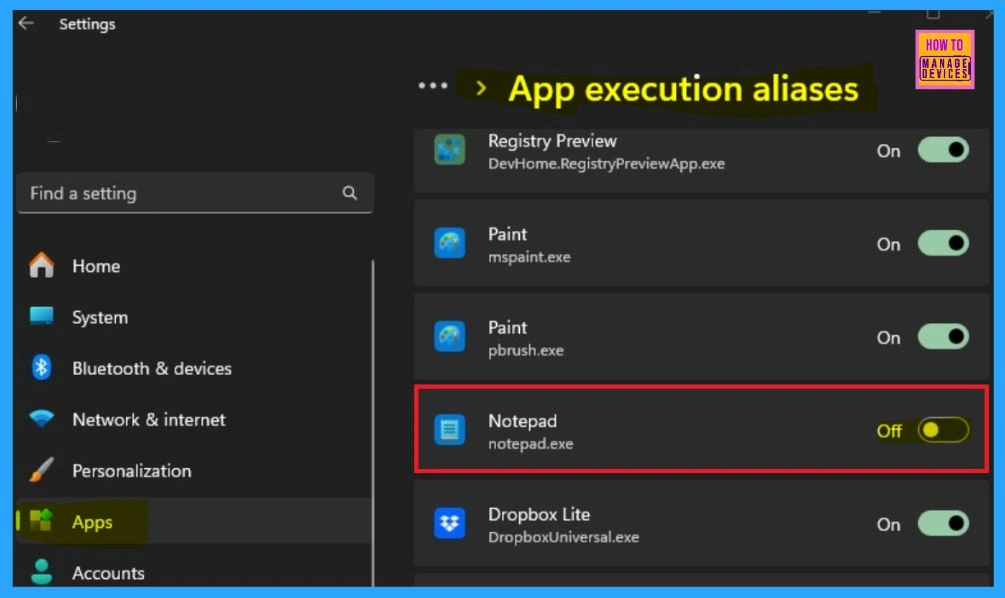Click the DevHome.RegistryPreviewApp.exe text
Viewport: 1005px width, 598px height.
606,164
